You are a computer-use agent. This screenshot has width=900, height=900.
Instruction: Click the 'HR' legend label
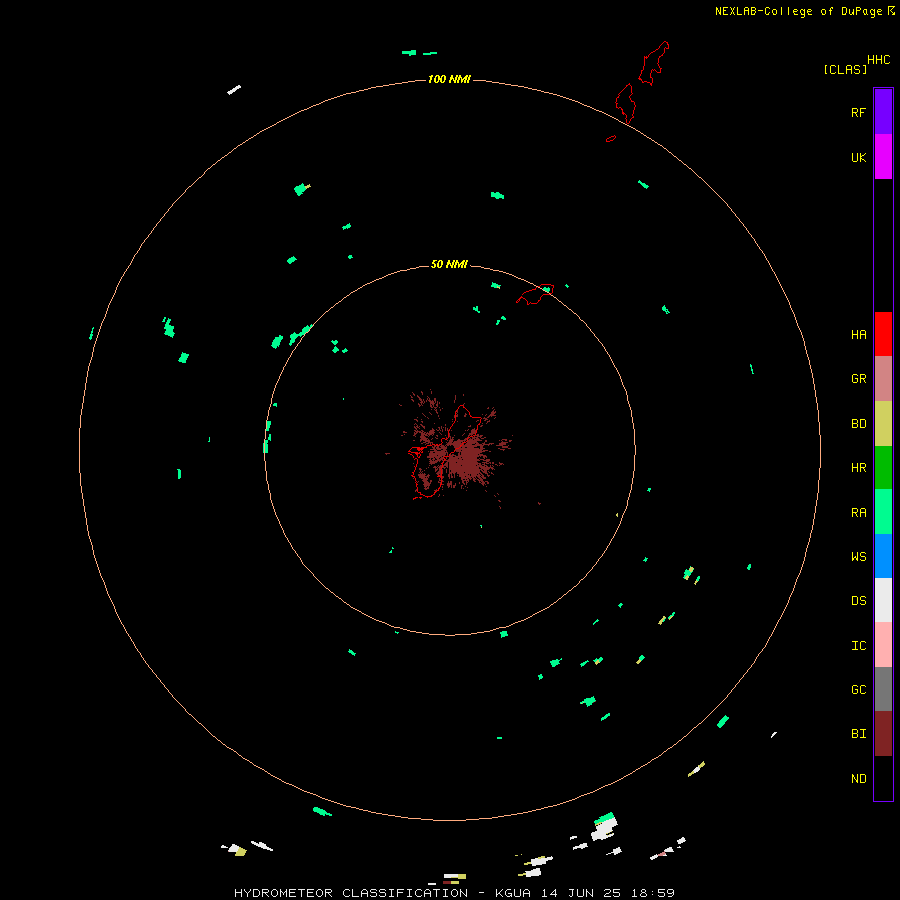point(858,468)
